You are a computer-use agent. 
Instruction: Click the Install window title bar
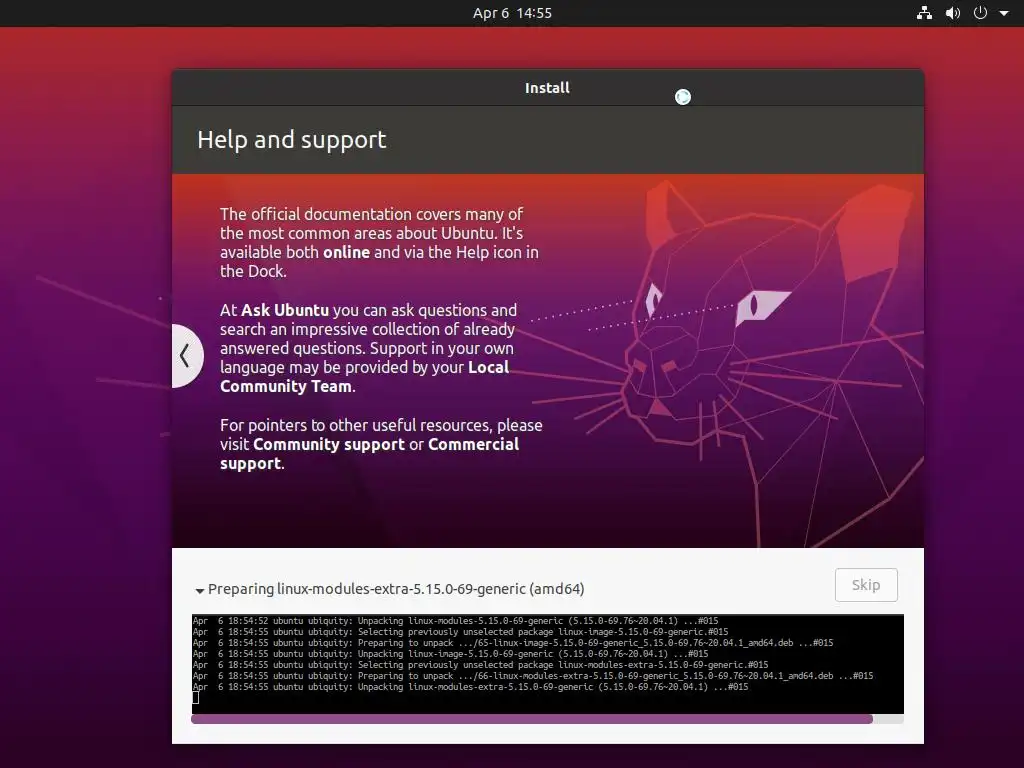(547, 88)
